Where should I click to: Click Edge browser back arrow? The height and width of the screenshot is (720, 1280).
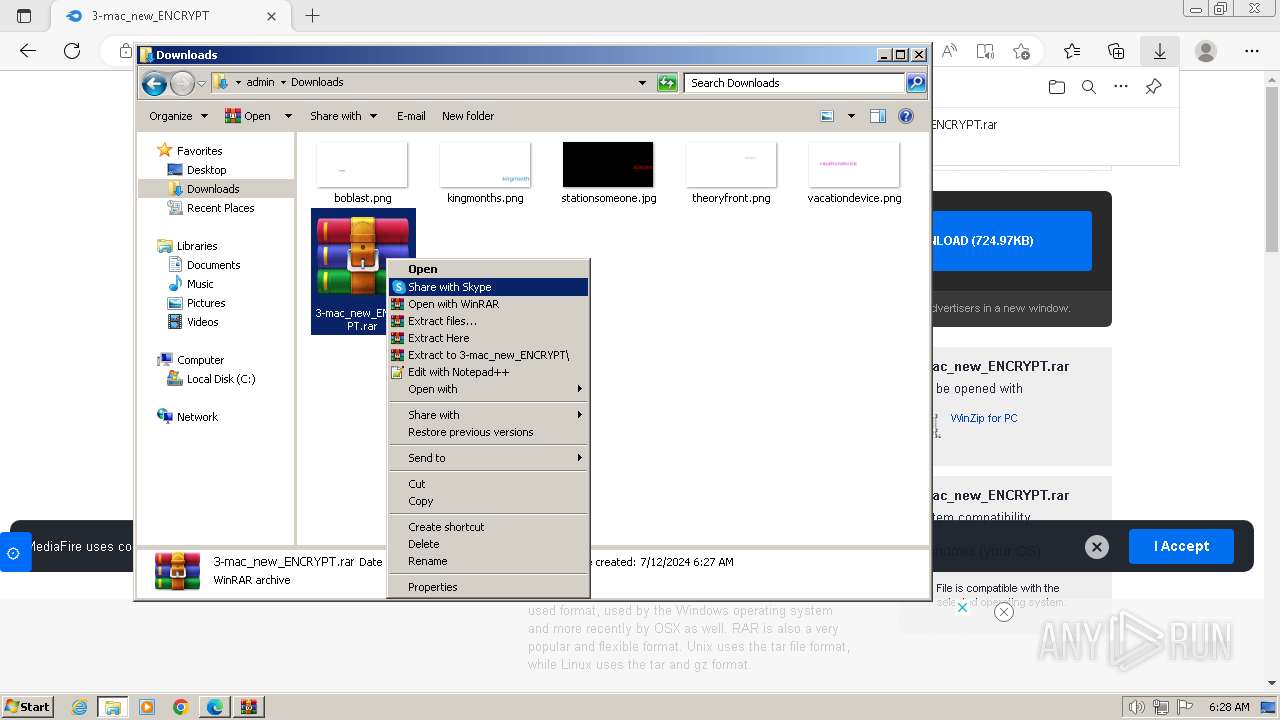[28, 51]
